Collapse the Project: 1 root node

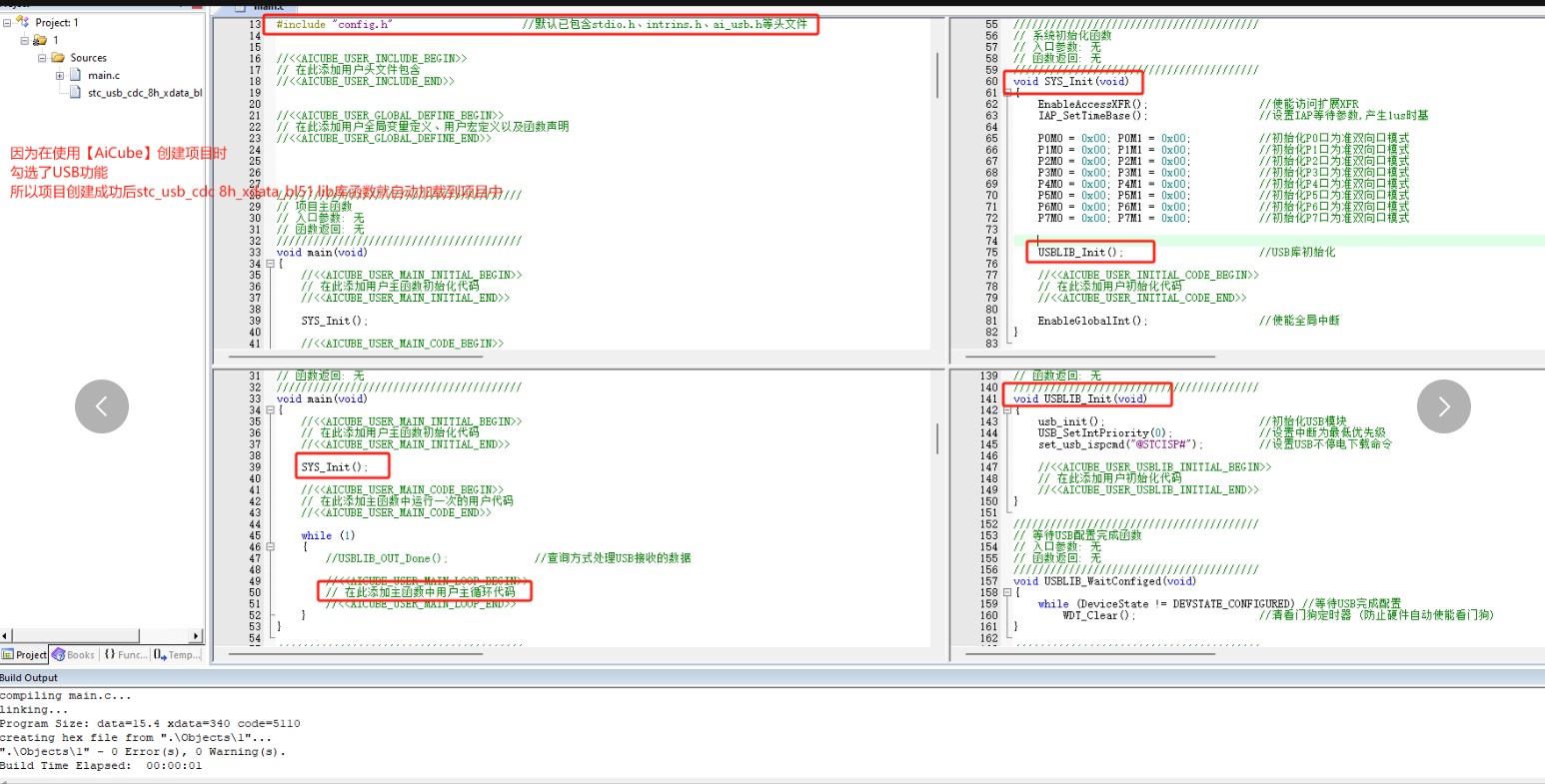pyautogui.click(x=7, y=22)
